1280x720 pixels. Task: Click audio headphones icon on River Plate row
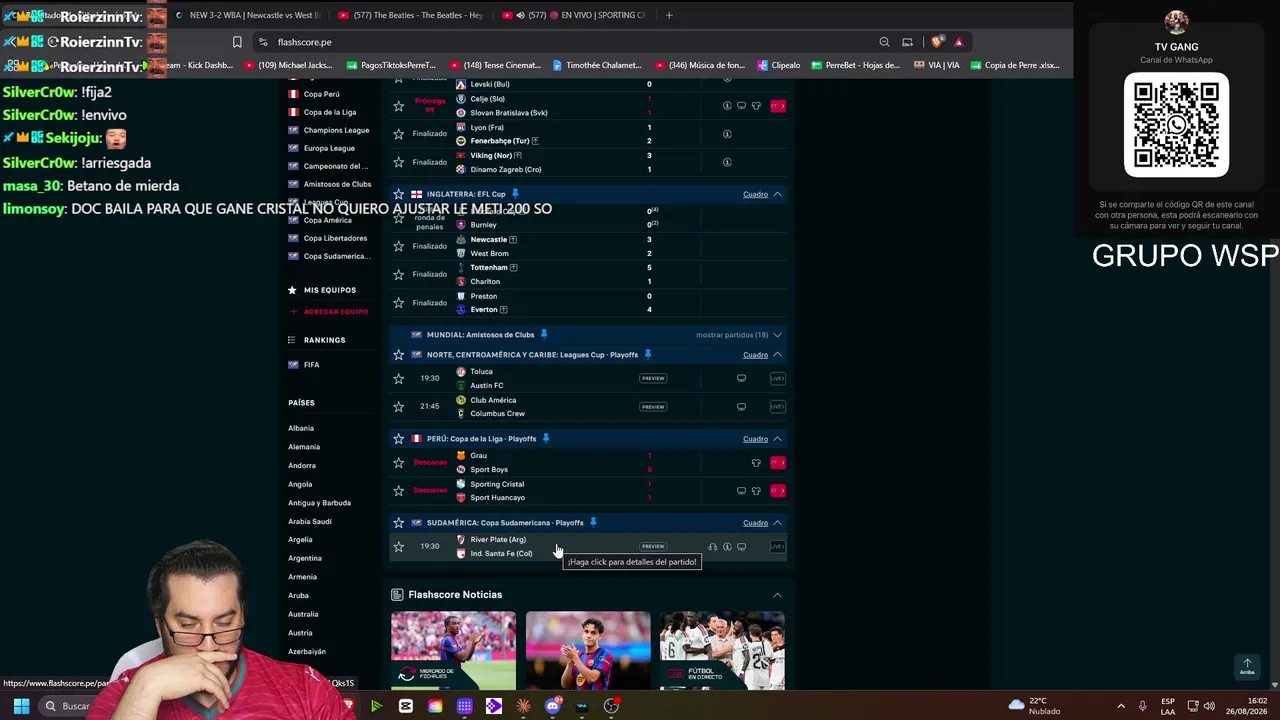click(x=713, y=547)
